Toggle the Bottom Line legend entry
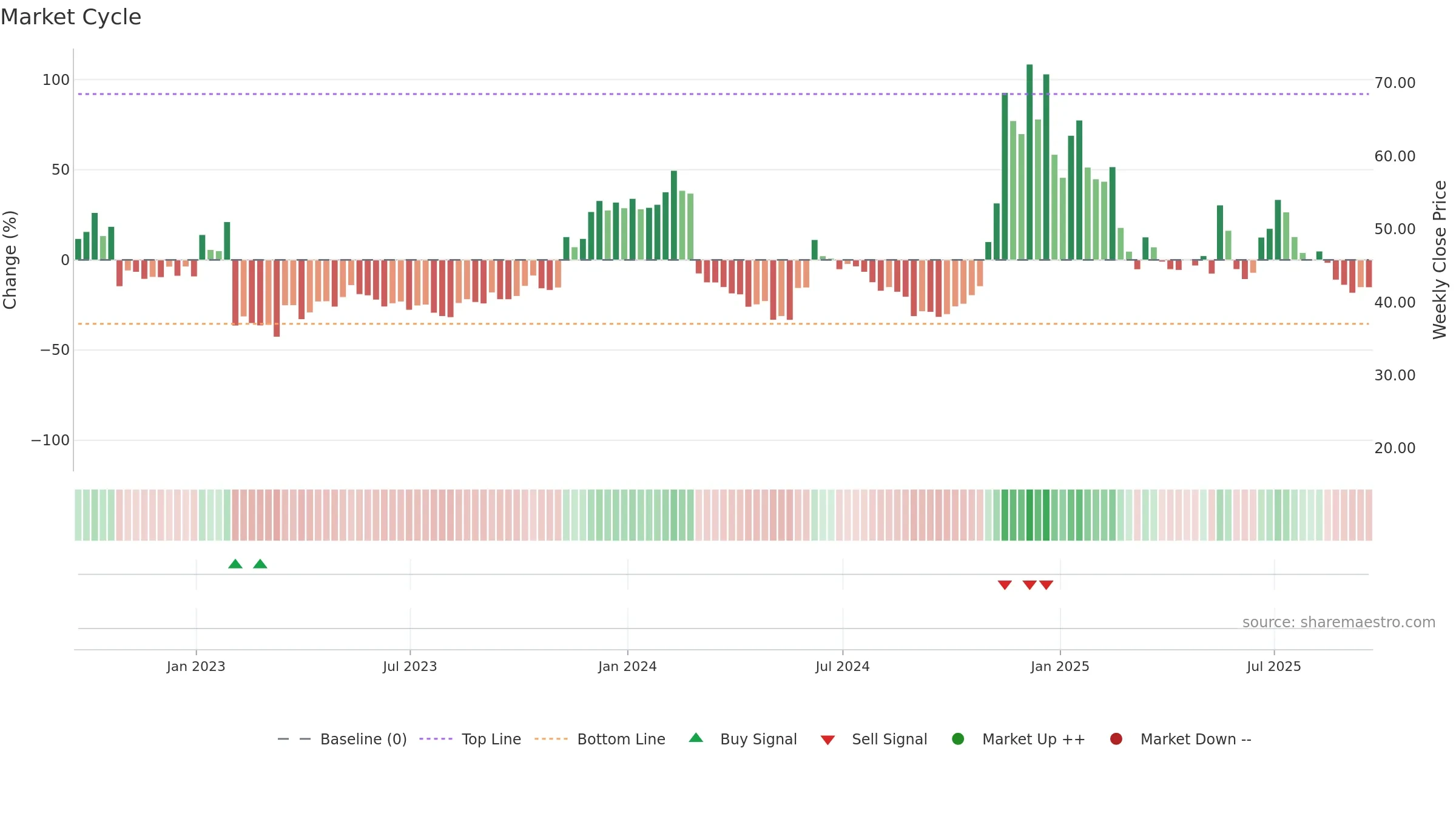Image resolution: width=1456 pixels, height=819 pixels. [x=600, y=739]
